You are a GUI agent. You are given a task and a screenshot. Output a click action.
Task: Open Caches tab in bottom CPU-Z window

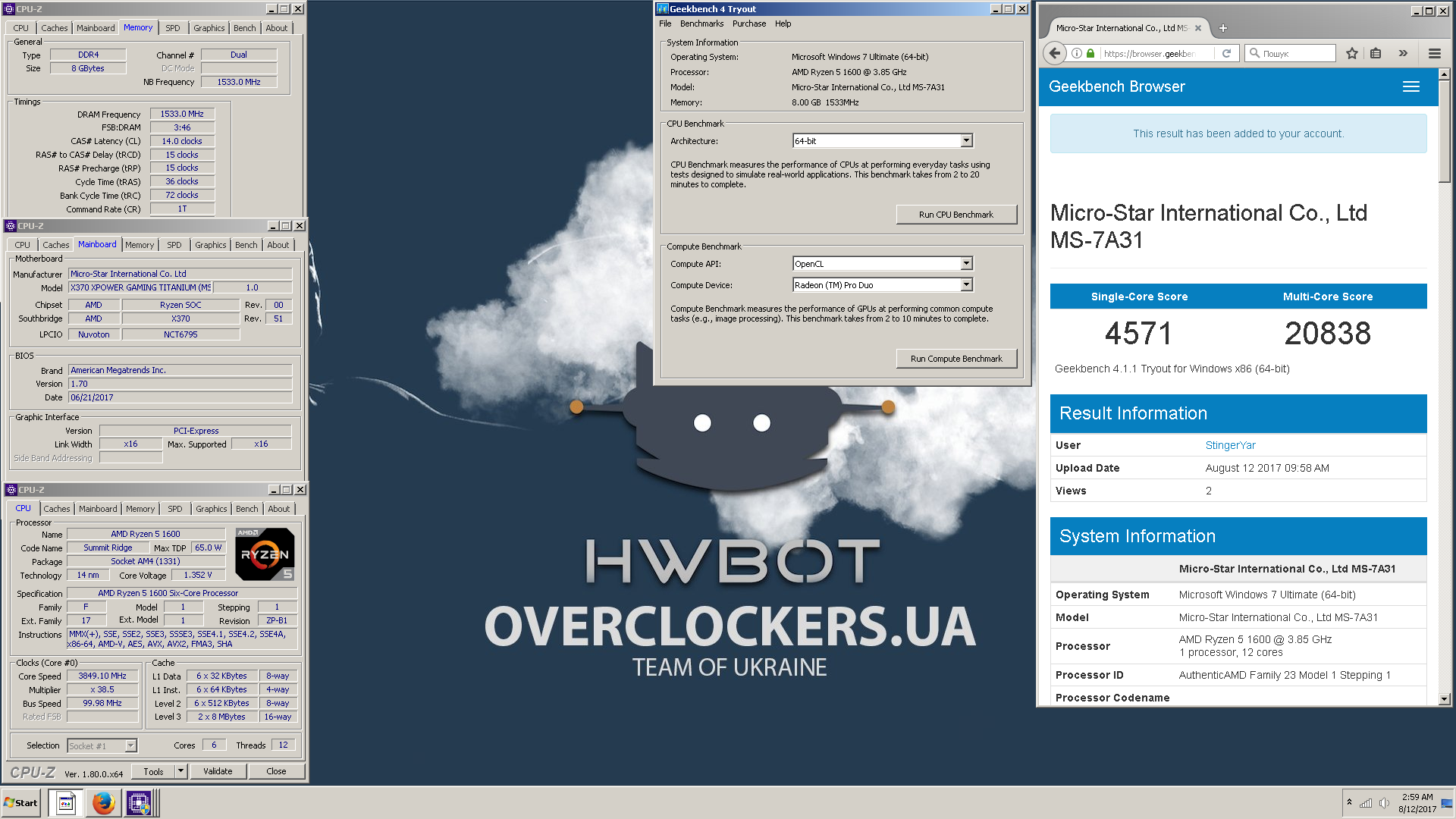pyautogui.click(x=57, y=509)
